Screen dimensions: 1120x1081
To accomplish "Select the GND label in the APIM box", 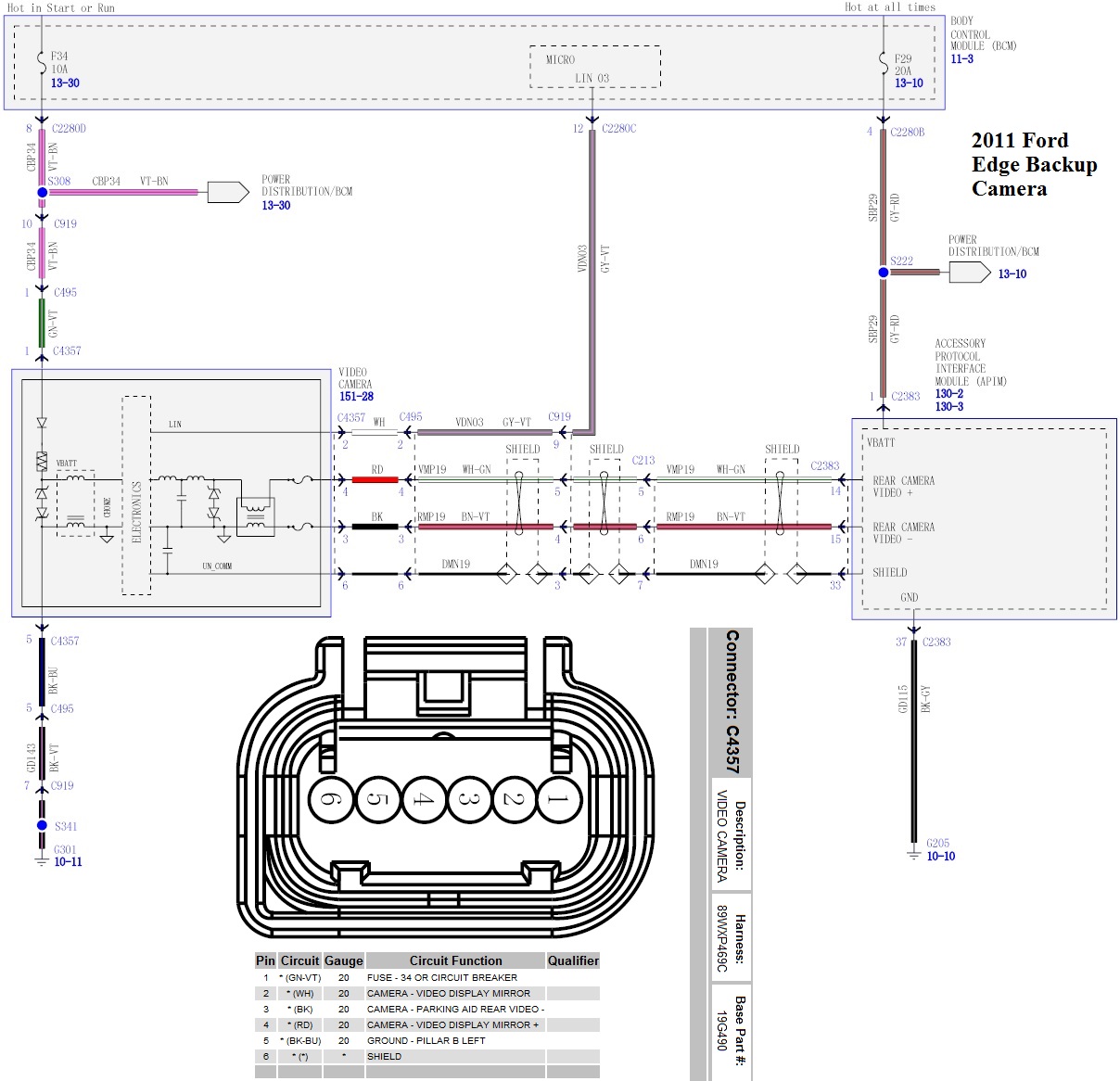I will 910,598.
